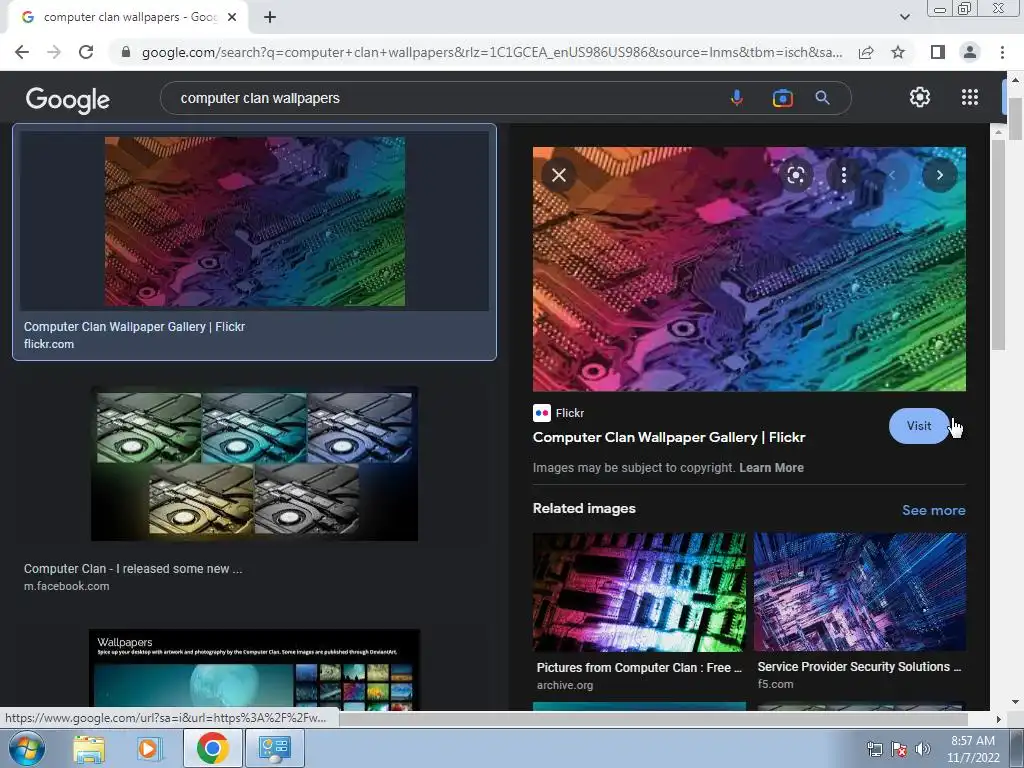Close the image preview panel
Screen dimensions: 1024x768
tap(559, 175)
